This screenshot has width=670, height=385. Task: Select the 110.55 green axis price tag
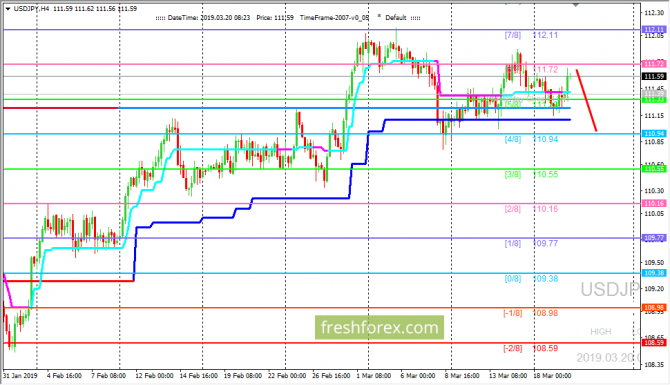tap(654, 169)
